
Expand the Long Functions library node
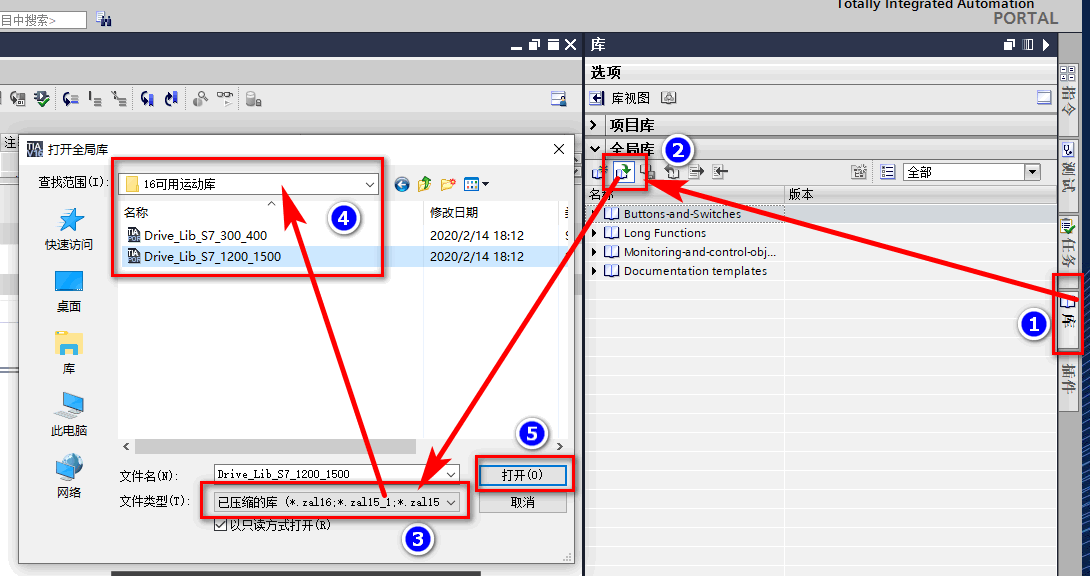594,233
